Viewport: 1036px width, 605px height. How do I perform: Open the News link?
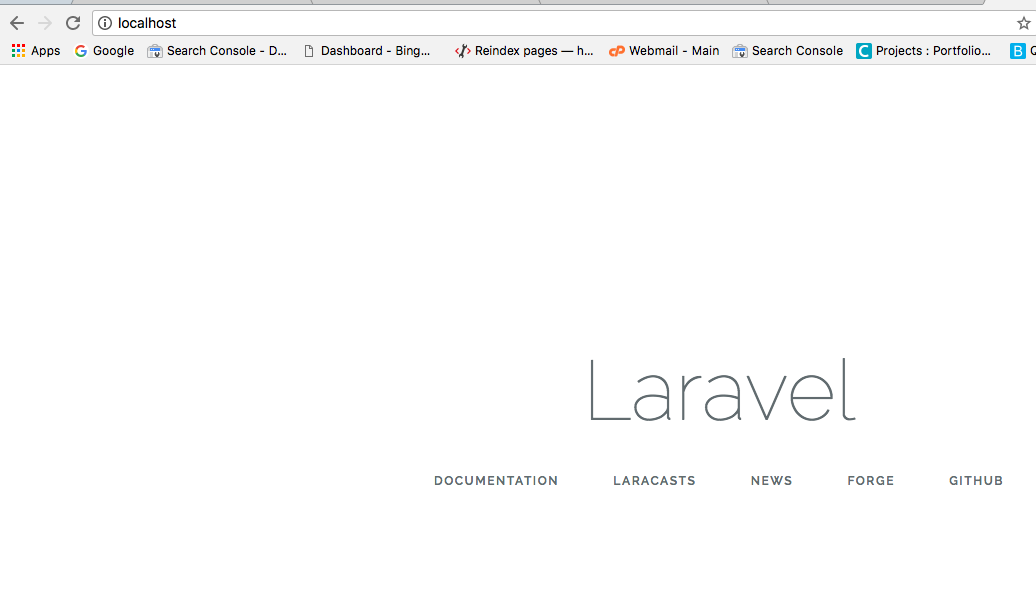point(771,481)
